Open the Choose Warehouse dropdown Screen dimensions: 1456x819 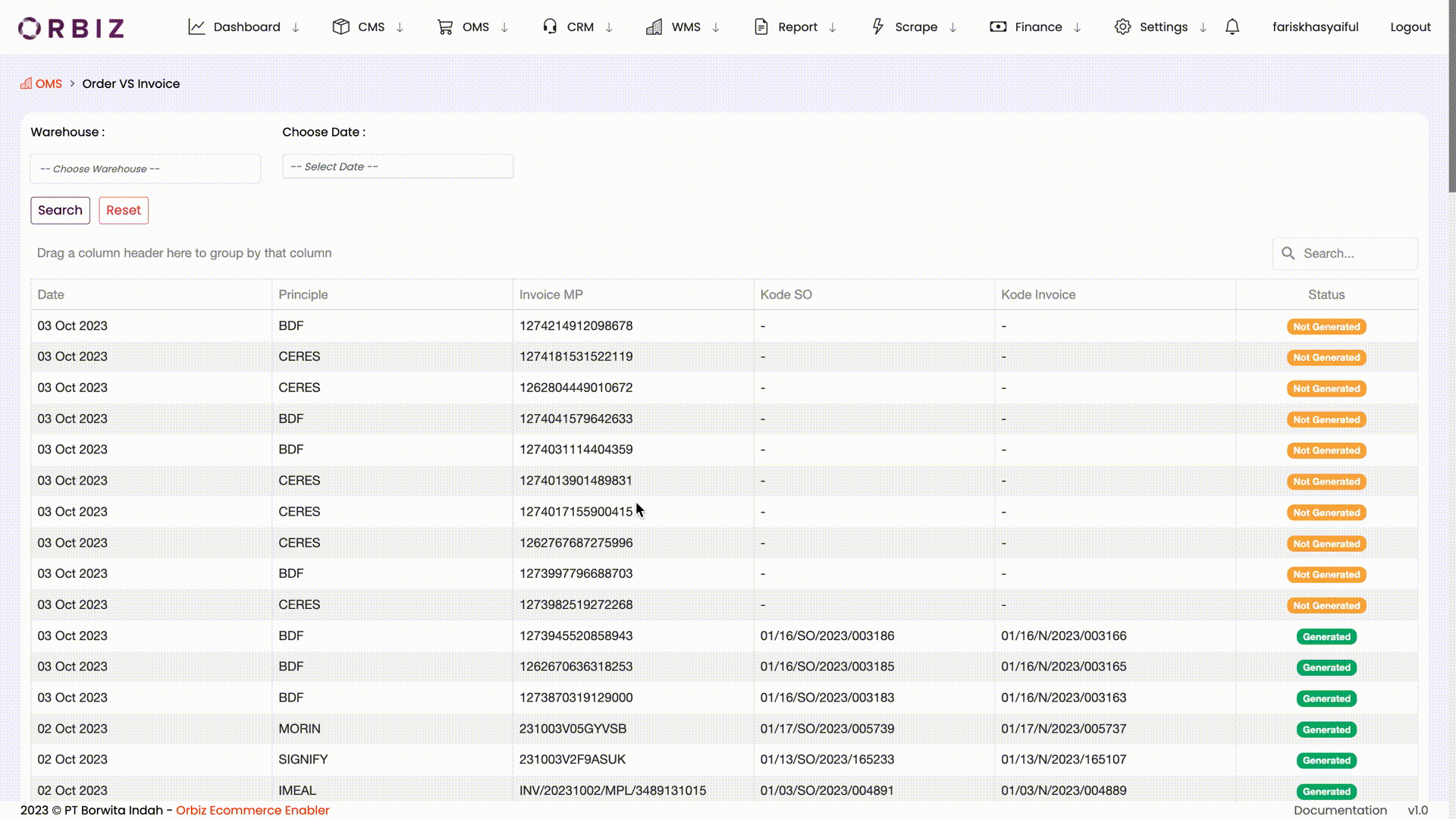145,168
